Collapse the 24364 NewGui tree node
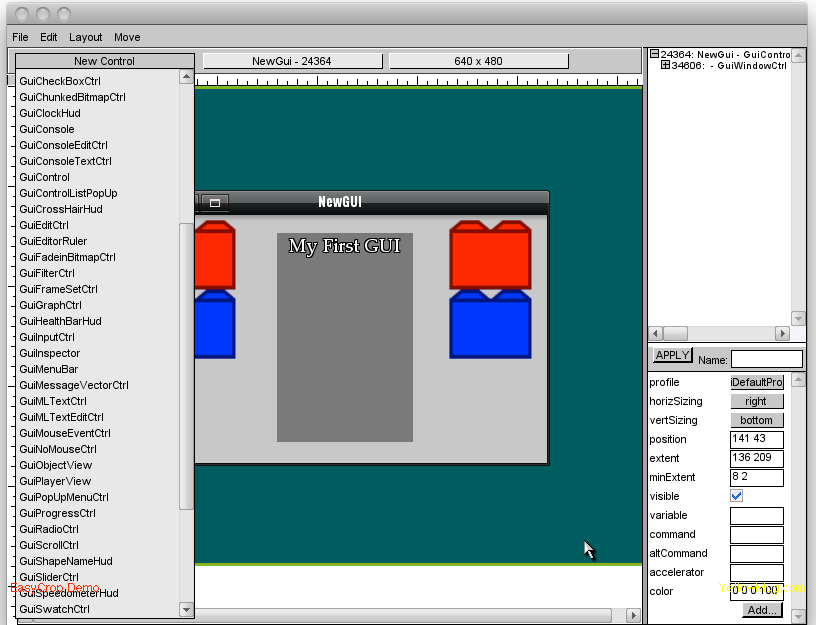The image size is (816, 625). click(654, 55)
